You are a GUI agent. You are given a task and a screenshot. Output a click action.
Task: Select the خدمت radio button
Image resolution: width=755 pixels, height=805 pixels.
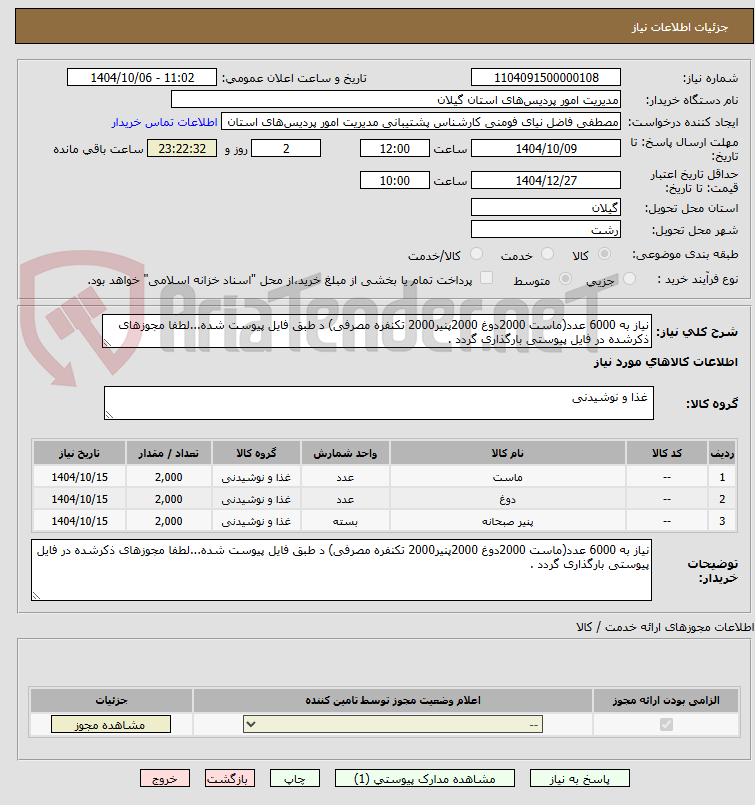548,254
